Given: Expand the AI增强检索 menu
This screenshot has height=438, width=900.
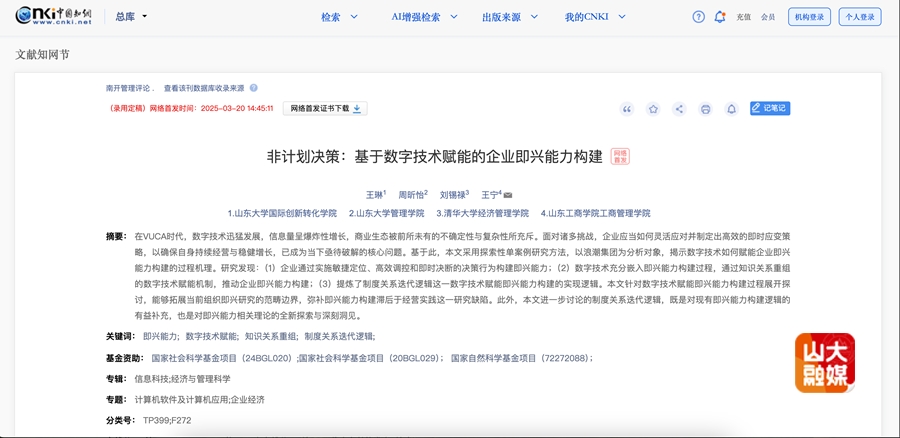Looking at the screenshot, I should [x=421, y=17].
